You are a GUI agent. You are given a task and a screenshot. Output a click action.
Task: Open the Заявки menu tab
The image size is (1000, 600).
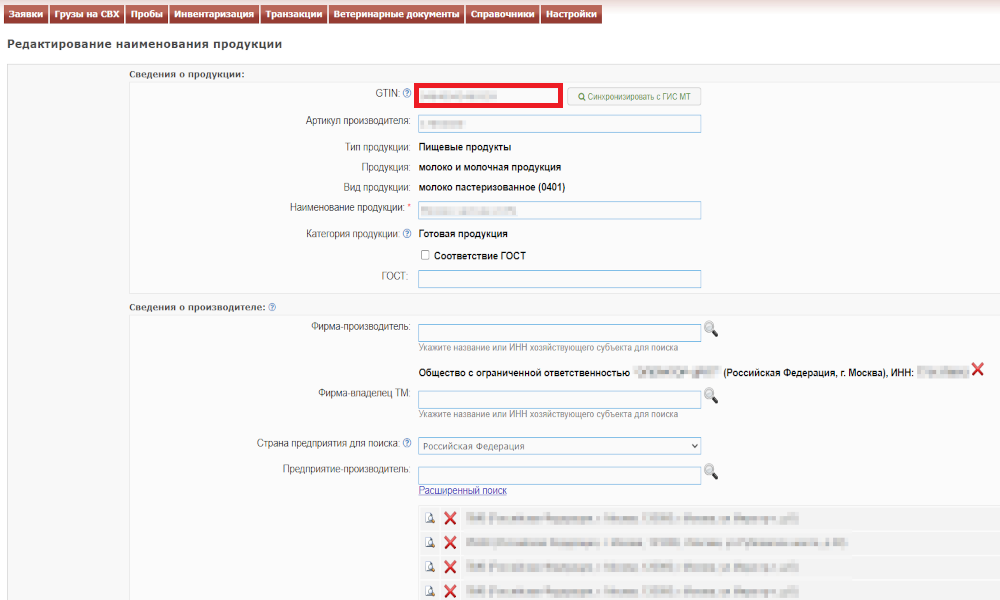(26, 14)
